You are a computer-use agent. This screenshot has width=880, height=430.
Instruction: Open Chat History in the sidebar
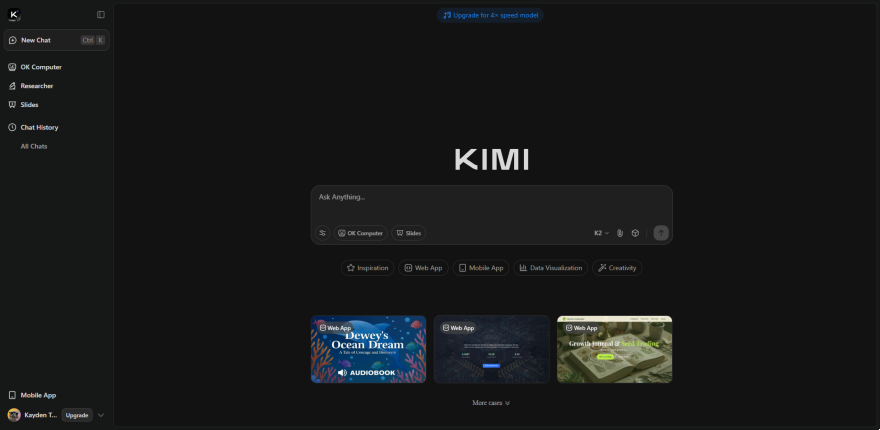pyautogui.click(x=39, y=127)
